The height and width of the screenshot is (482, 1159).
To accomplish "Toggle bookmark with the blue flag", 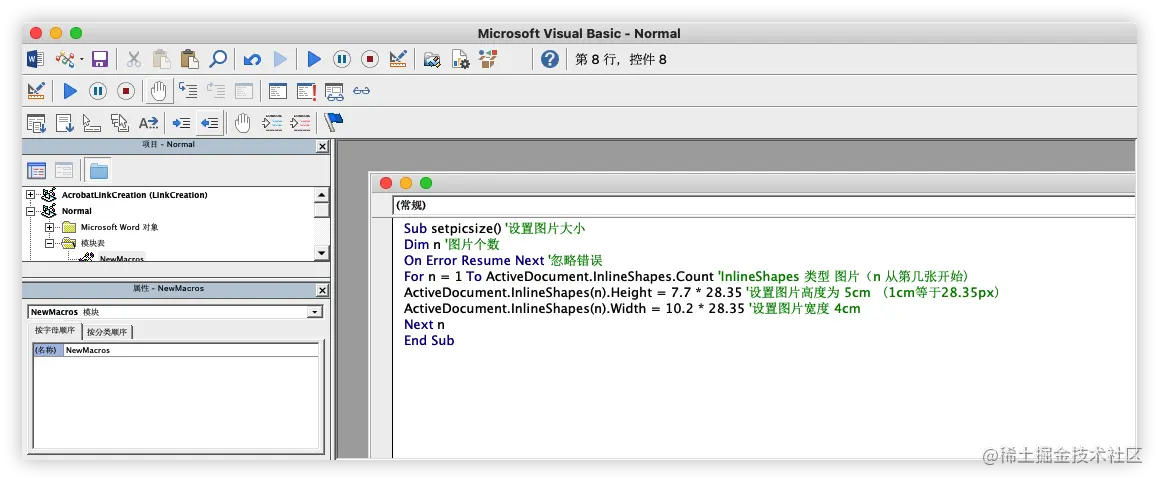I will (335, 122).
